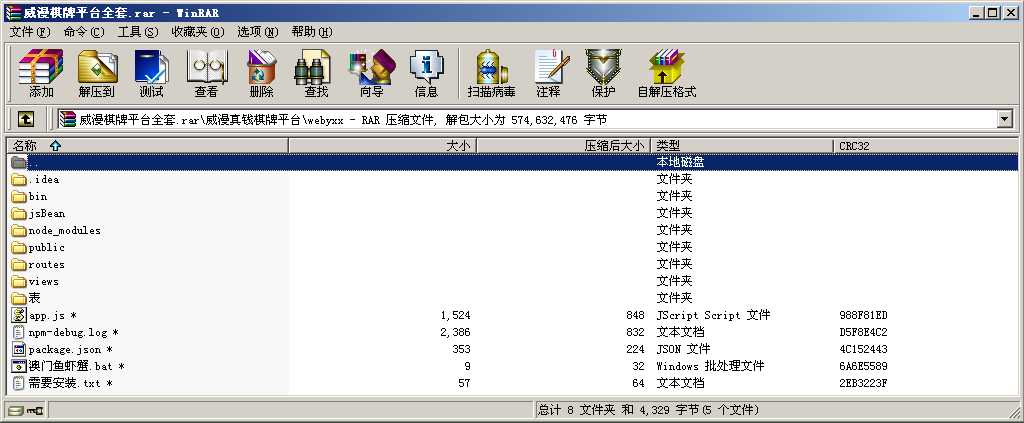Viewport: 1024px width, 423px height.
Task: Open the 帮助(H) menu
Action: (312, 32)
